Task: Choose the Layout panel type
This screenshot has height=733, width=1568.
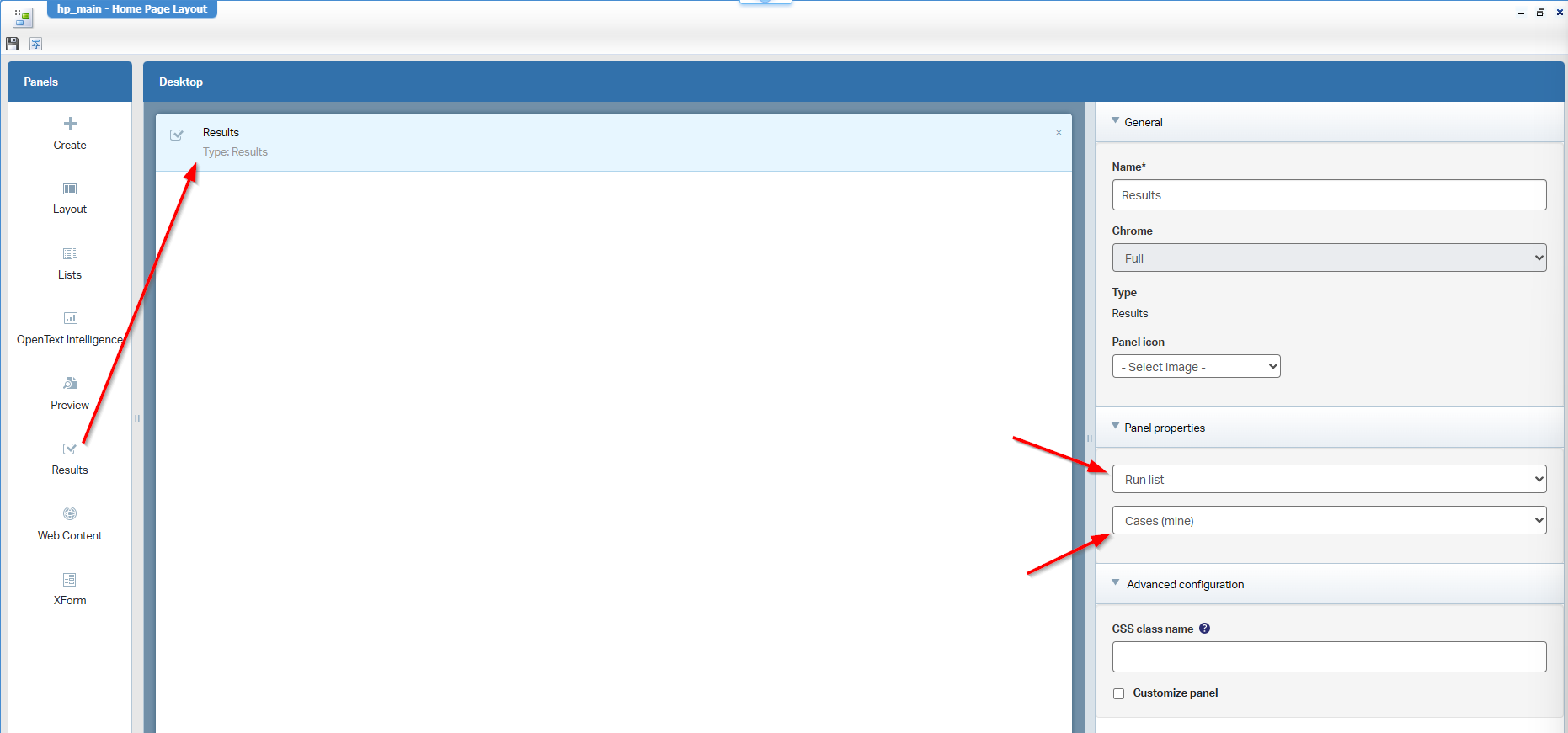Action: tap(70, 199)
